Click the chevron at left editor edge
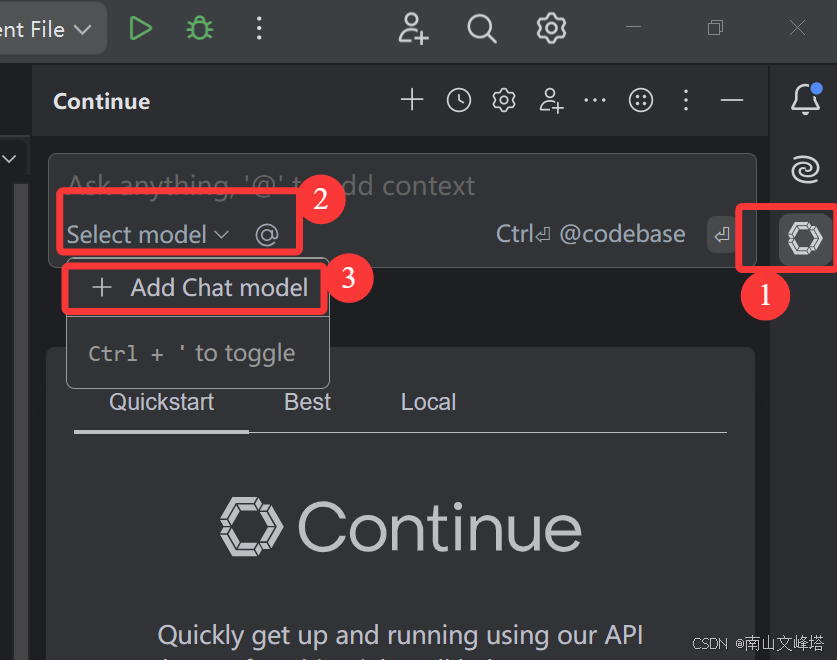The width and height of the screenshot is (837, 660). tap(10, 159)
